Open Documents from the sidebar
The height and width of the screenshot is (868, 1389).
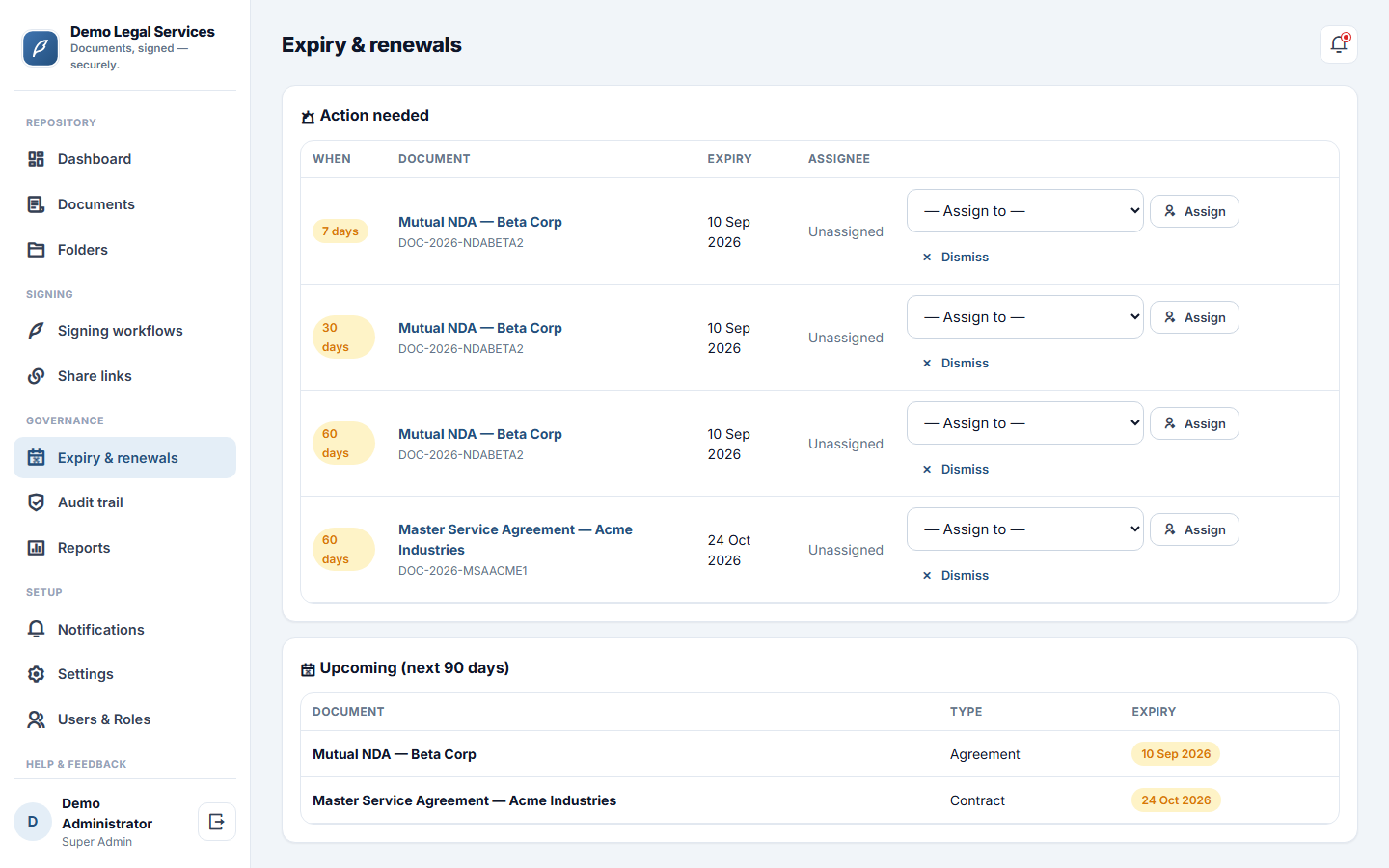[124, 204]
